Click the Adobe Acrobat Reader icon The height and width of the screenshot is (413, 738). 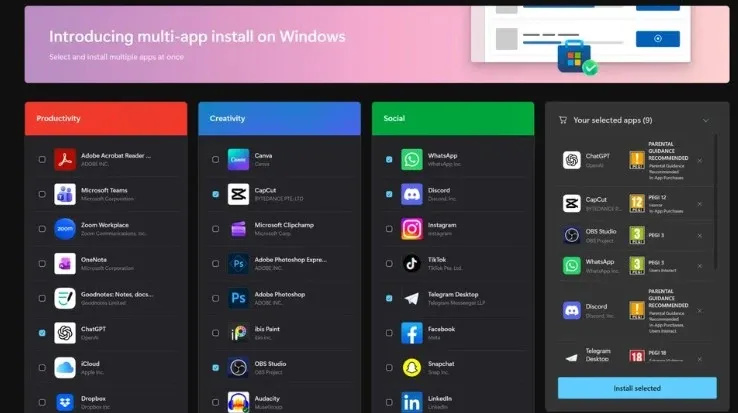[64, 160]
